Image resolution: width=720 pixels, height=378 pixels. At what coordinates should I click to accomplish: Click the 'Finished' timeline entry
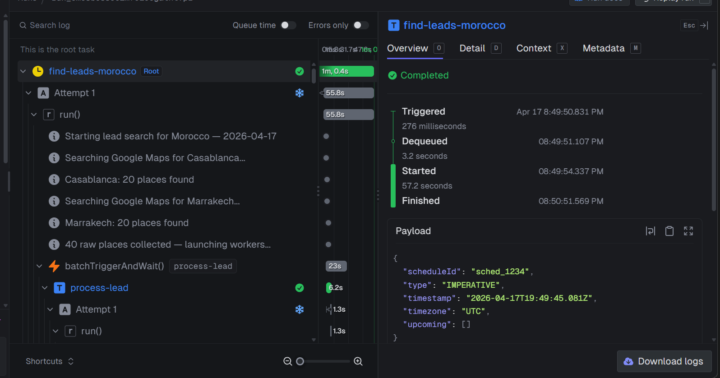[x=421, y=201]
